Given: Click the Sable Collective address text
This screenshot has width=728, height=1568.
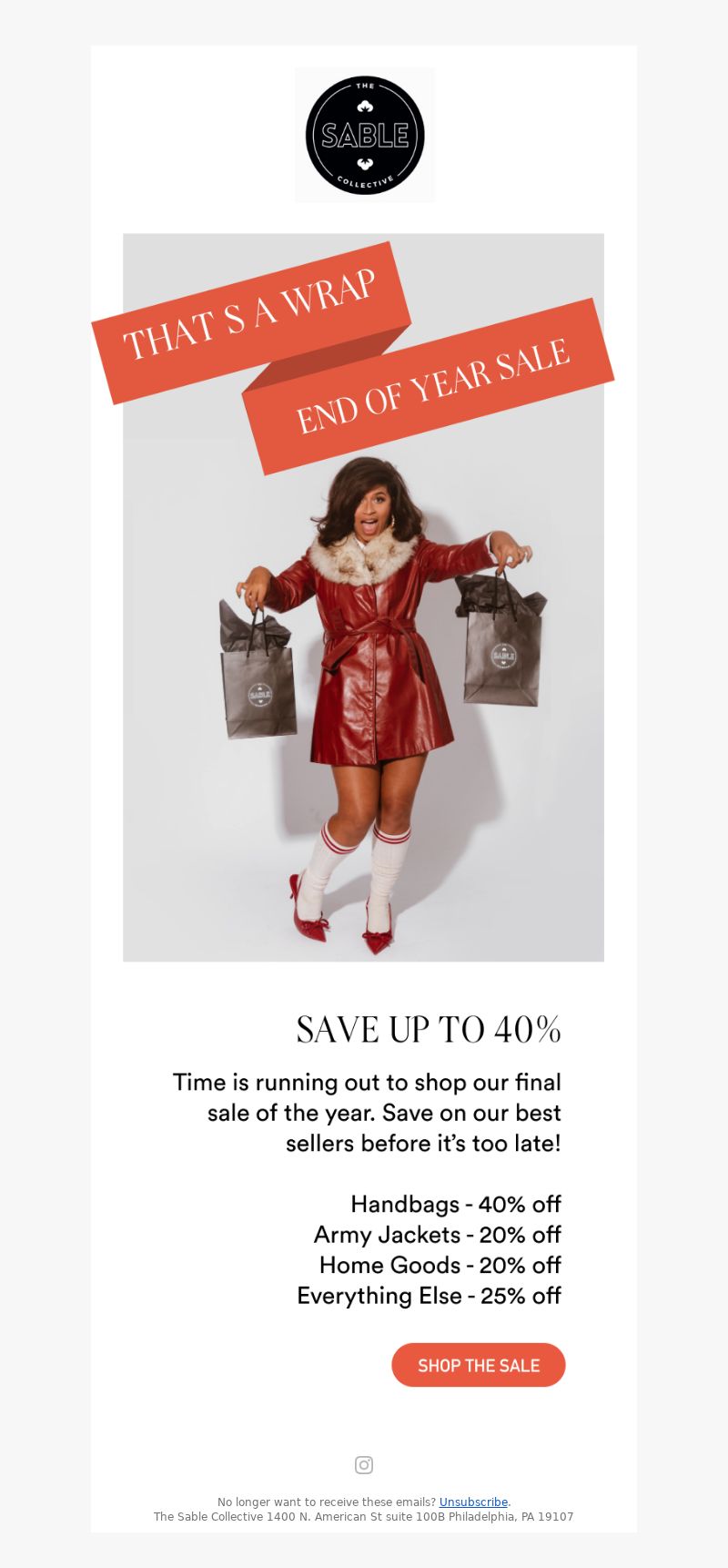Looking at the screenshot, I should click(364, 1517).
